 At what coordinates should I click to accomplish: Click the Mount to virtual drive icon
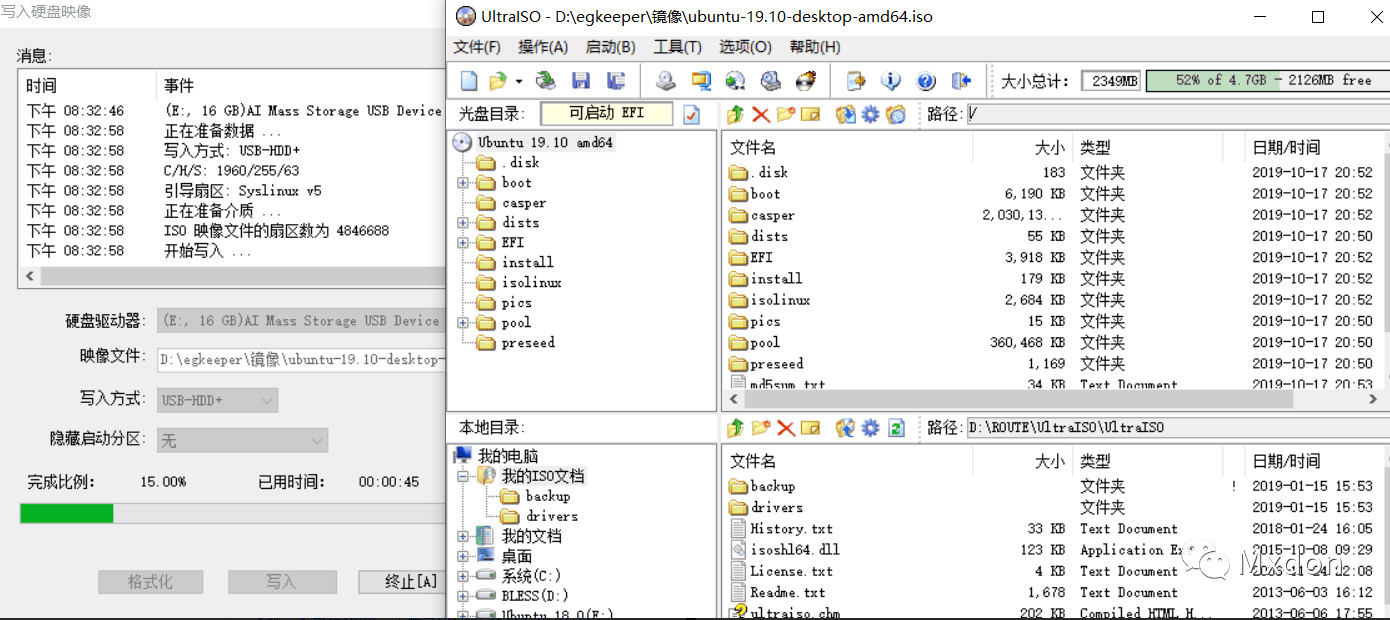tap(770, 81)
